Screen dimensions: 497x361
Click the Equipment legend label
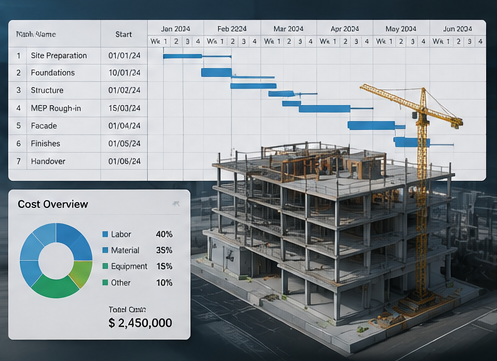[129, 266]
